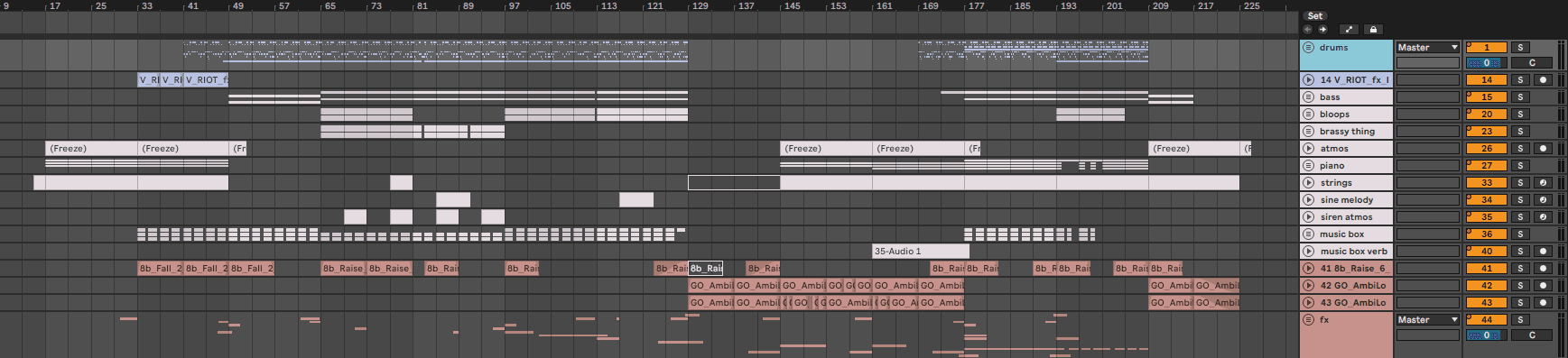This screenshot has height=358, width=1568.
Task: Adjust fx track volume value 0
Action: (1487, 335)
